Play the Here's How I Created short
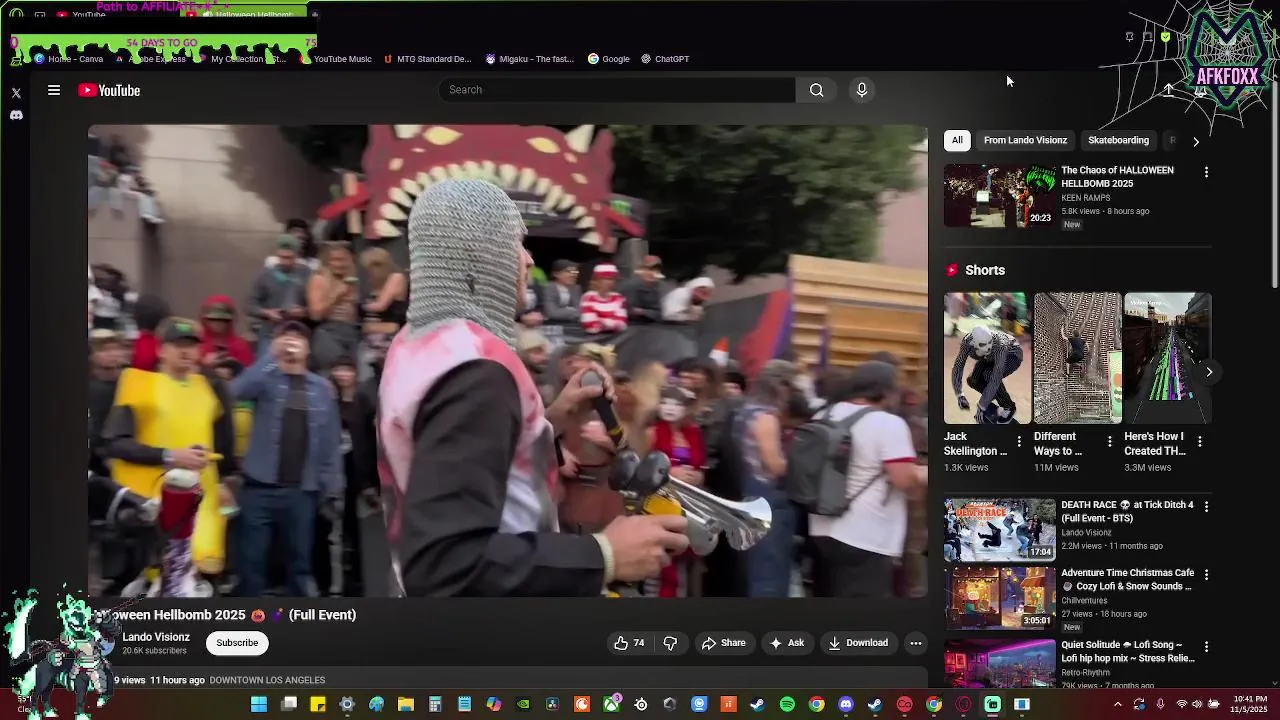Screen dimensions: 1280x720 (x=1167, y=358)
